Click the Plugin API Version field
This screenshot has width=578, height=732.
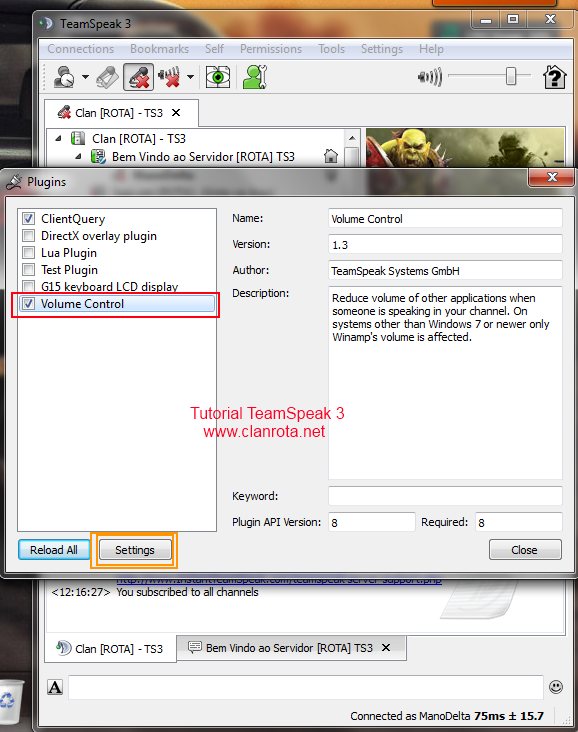click(x=371, y=522)
